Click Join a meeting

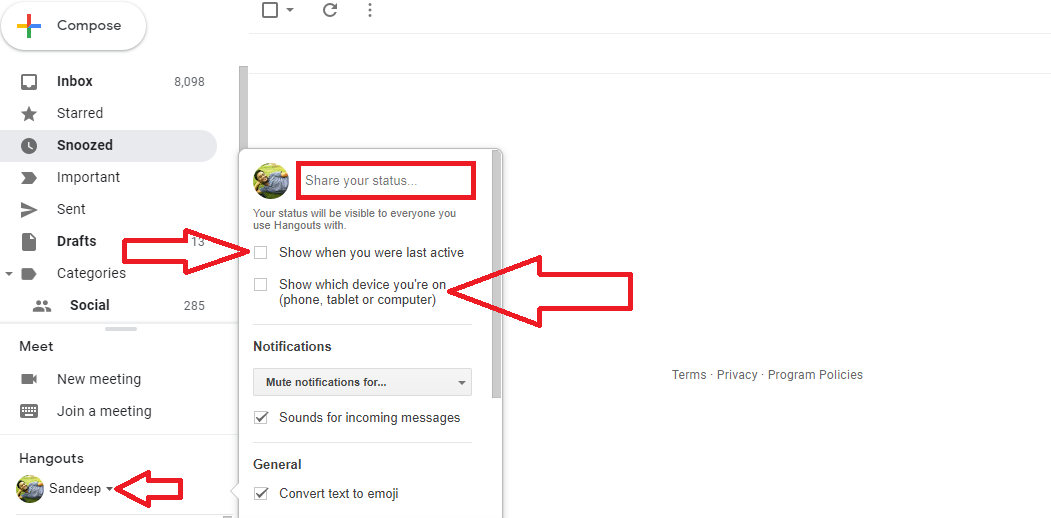[x=104, y=411]
